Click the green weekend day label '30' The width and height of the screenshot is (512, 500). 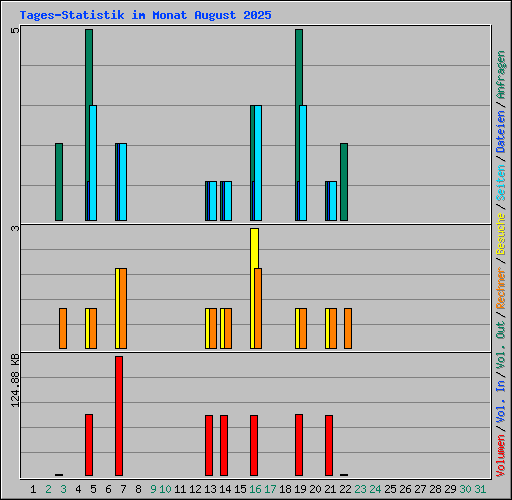coord(465,489)
